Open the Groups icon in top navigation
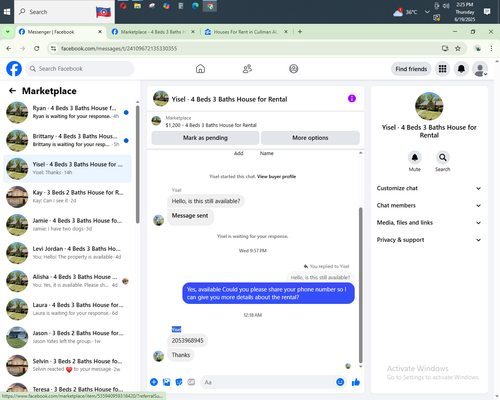This screenshot has height=400, width=500. pyautogui.click(x=294, y=69)
